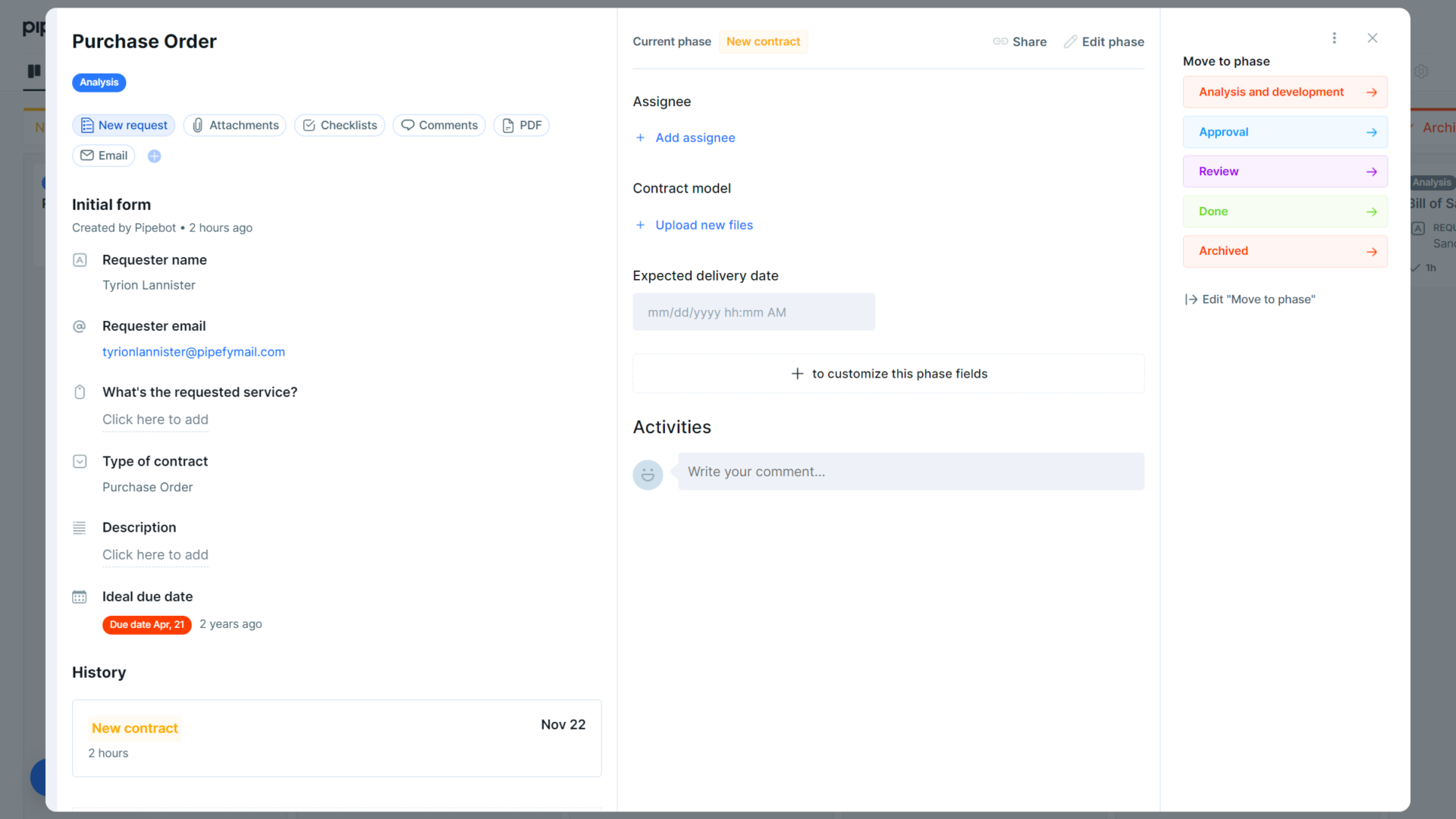Click Upload new files under Contract model
Screen dimensions: 1456x819
coord(704,224)
